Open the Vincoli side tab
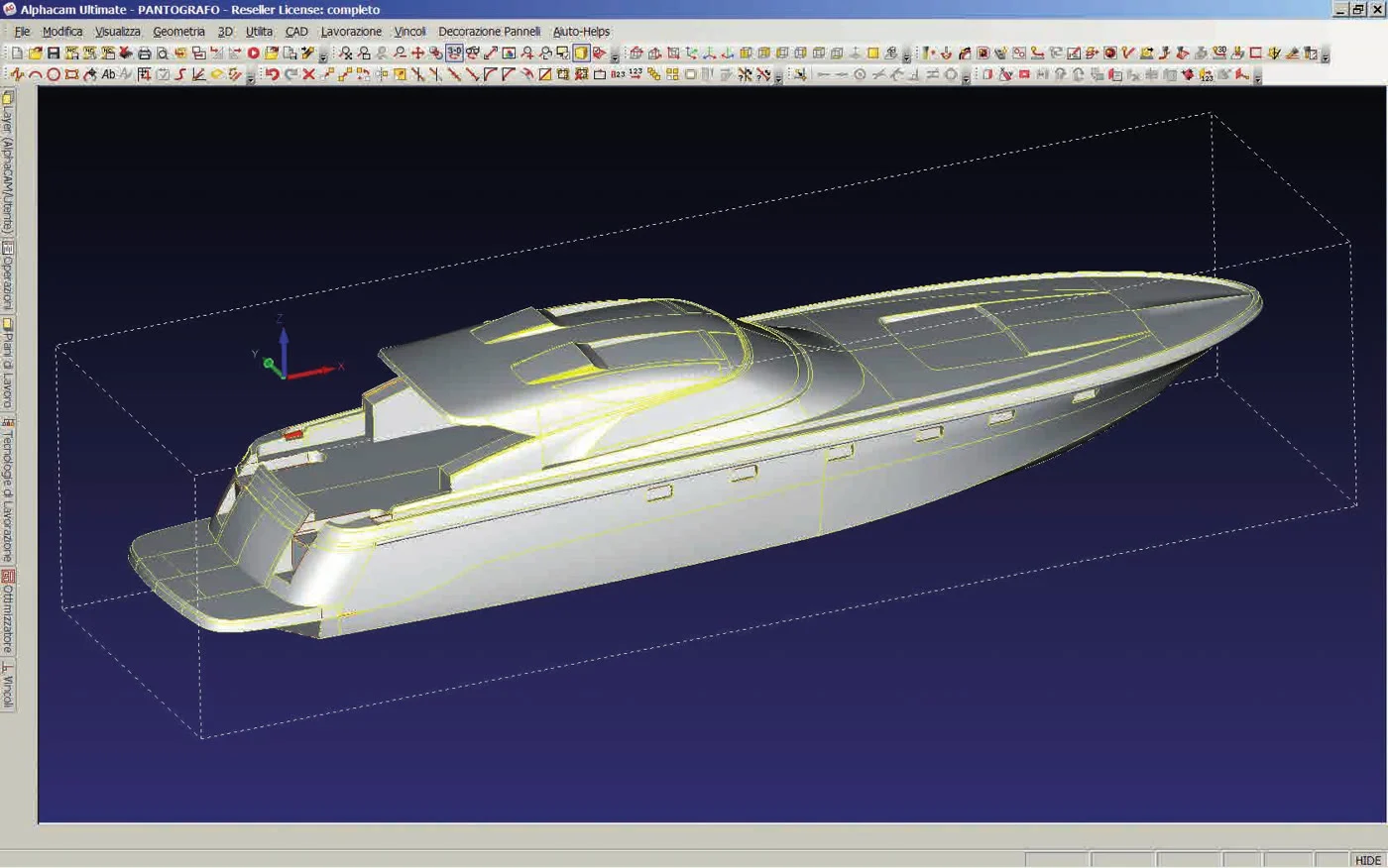Image resolution: width=1388 pixels, height=868 pixels. (8, 685)
